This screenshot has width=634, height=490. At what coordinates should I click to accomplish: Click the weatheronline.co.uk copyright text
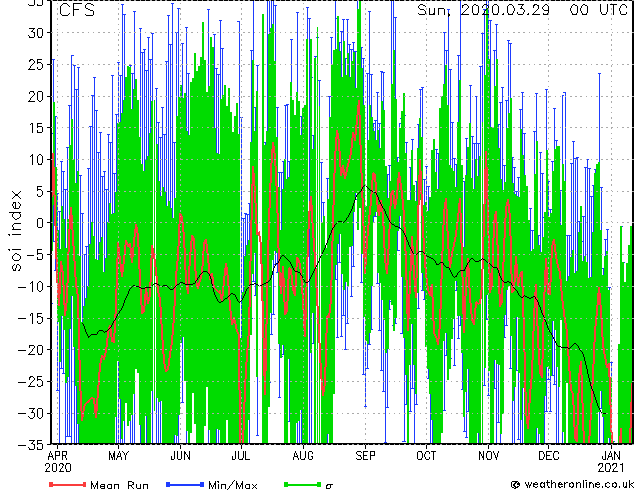[572, 484]
